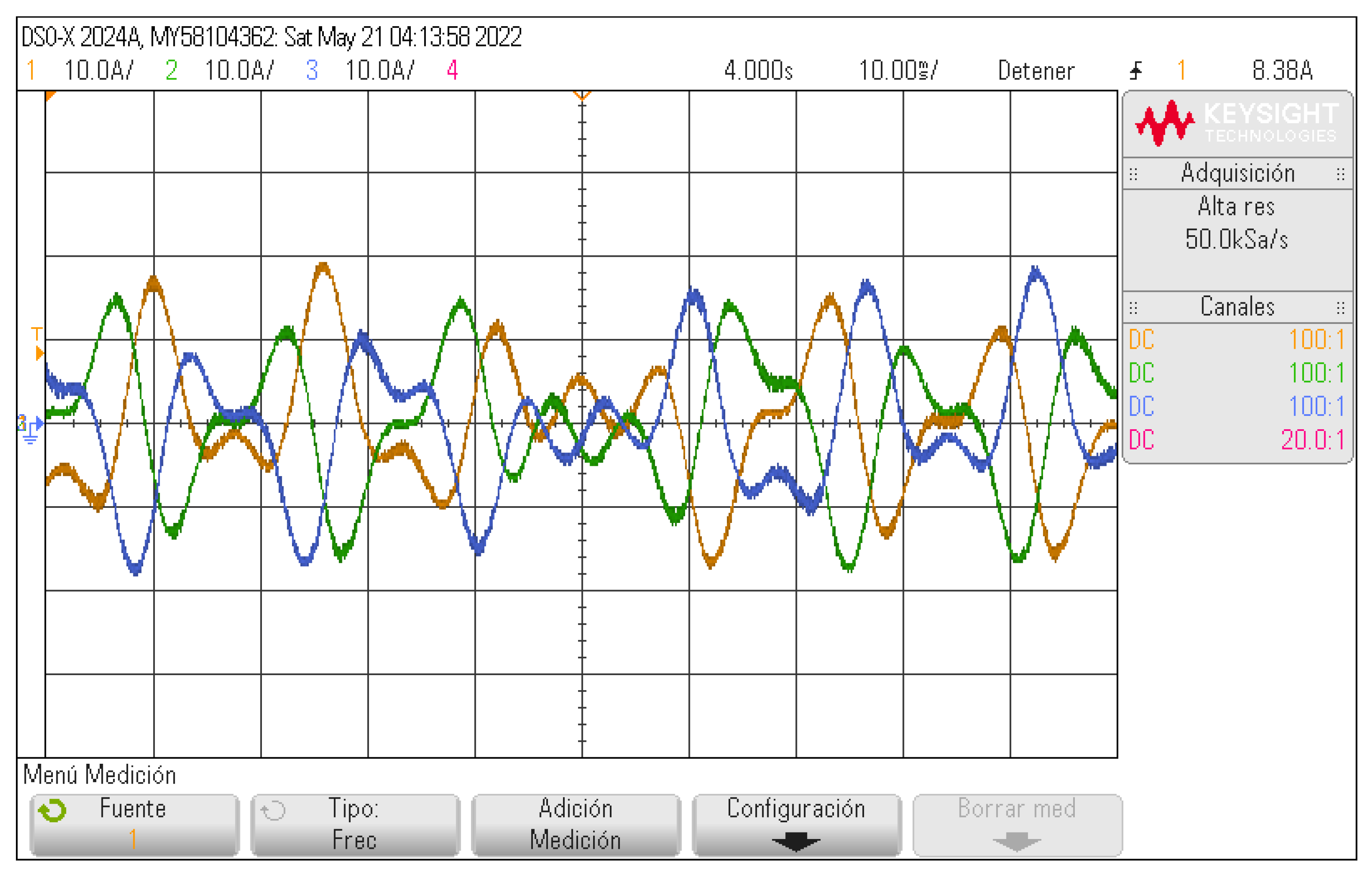Select the Adición Medición softkey
This screenshot has height=876, width=1372.
(x=577, y=825)
